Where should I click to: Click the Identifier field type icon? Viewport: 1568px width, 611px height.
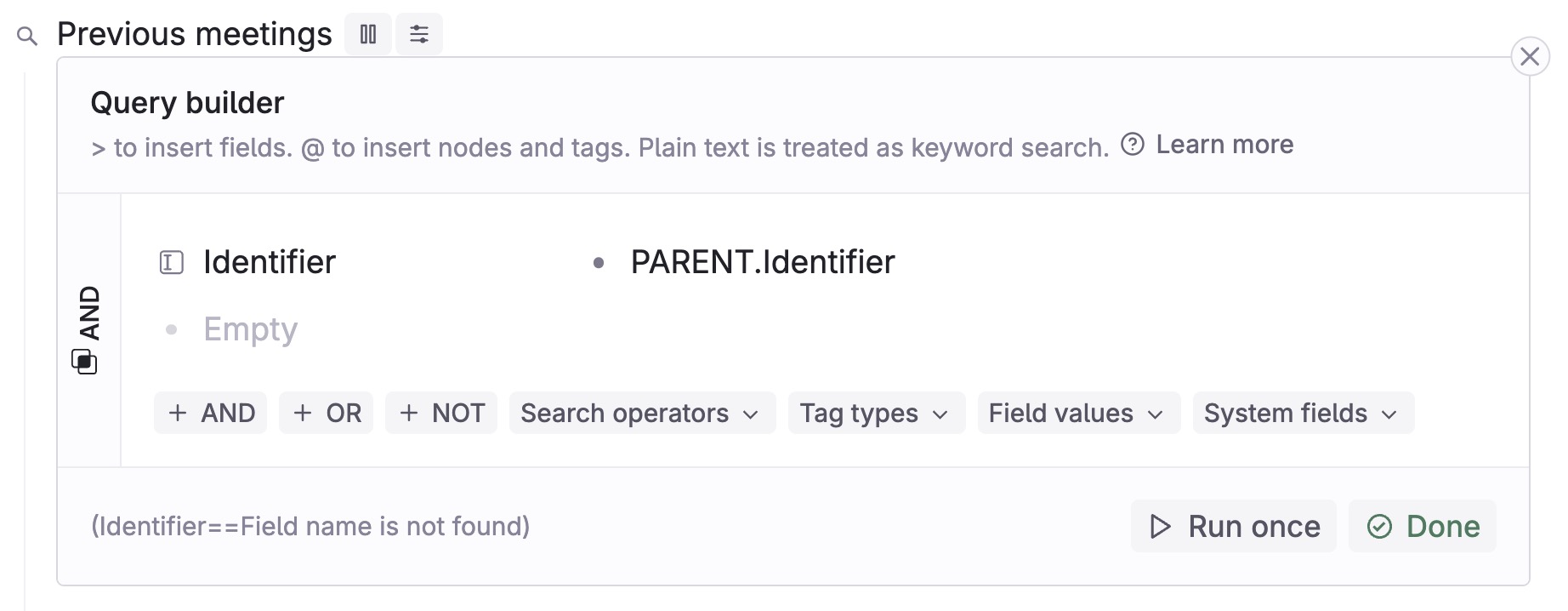click(x=172, y=262)
